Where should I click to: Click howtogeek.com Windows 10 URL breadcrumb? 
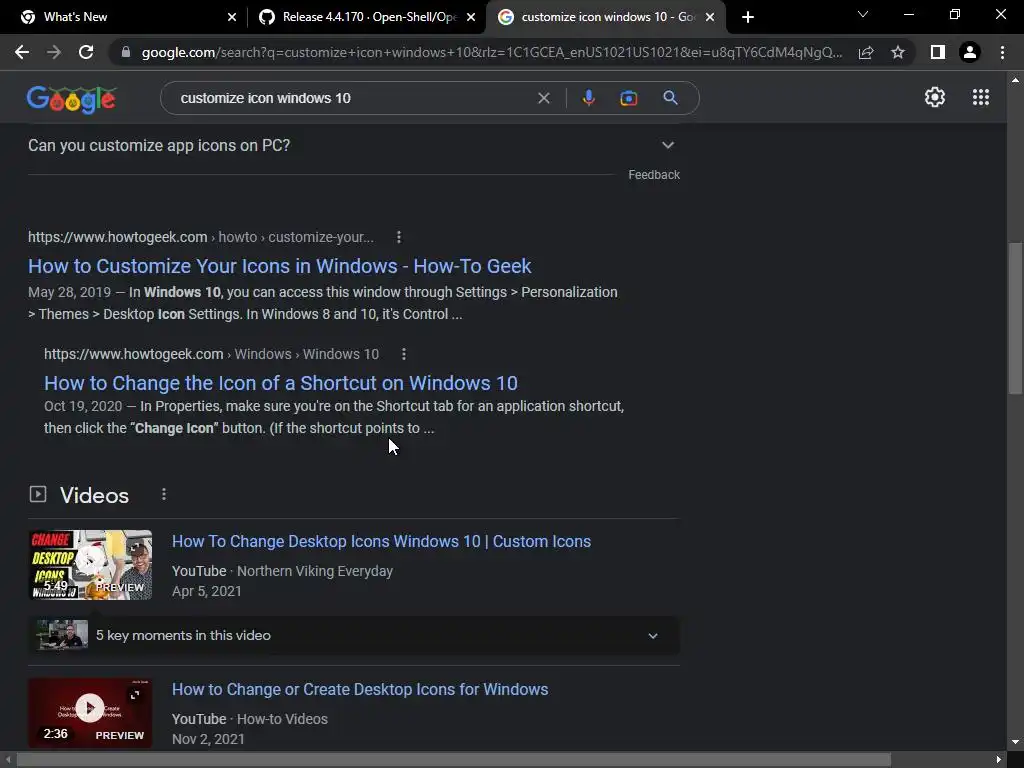(x=211, y=354)
